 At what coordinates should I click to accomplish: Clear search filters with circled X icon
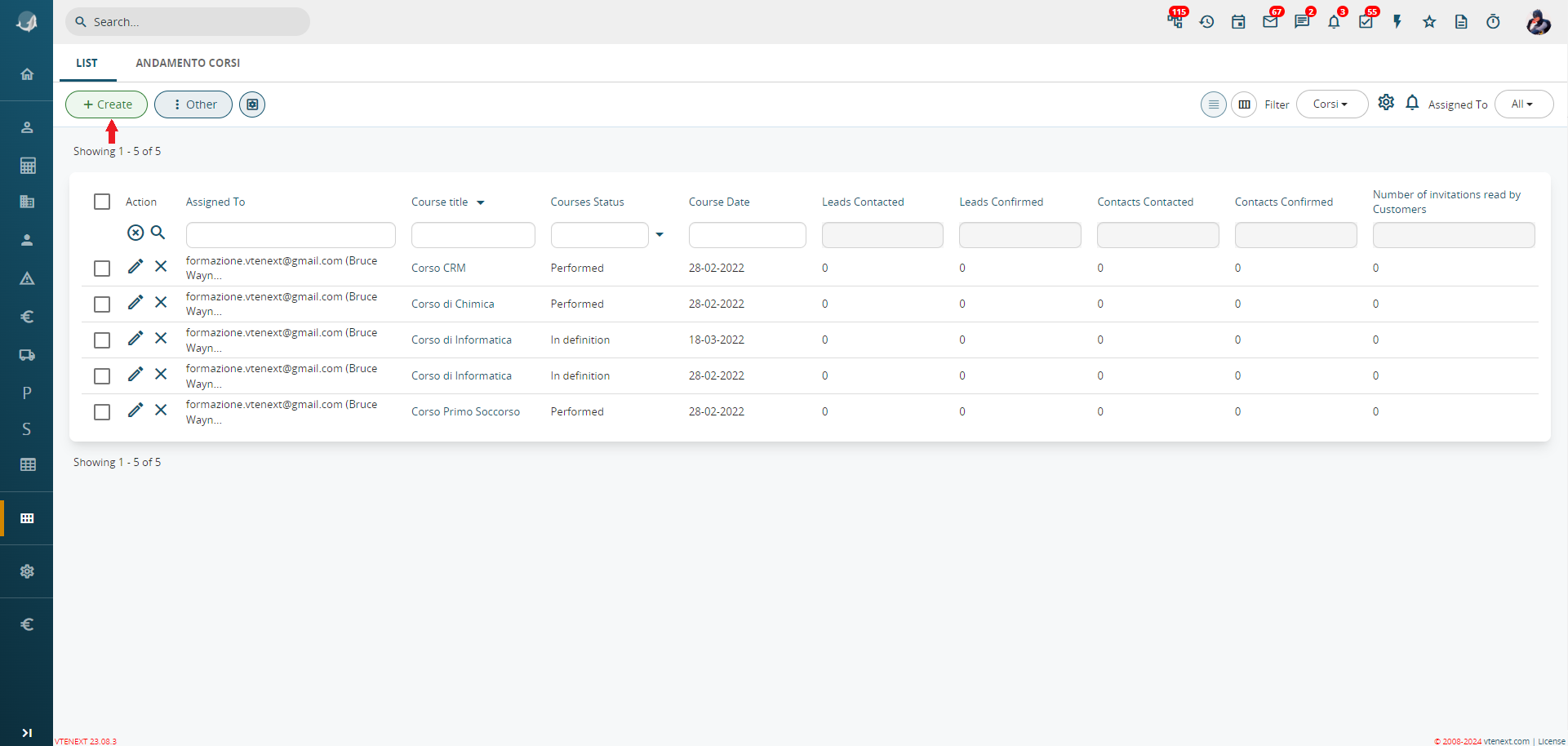click(135, 233)
